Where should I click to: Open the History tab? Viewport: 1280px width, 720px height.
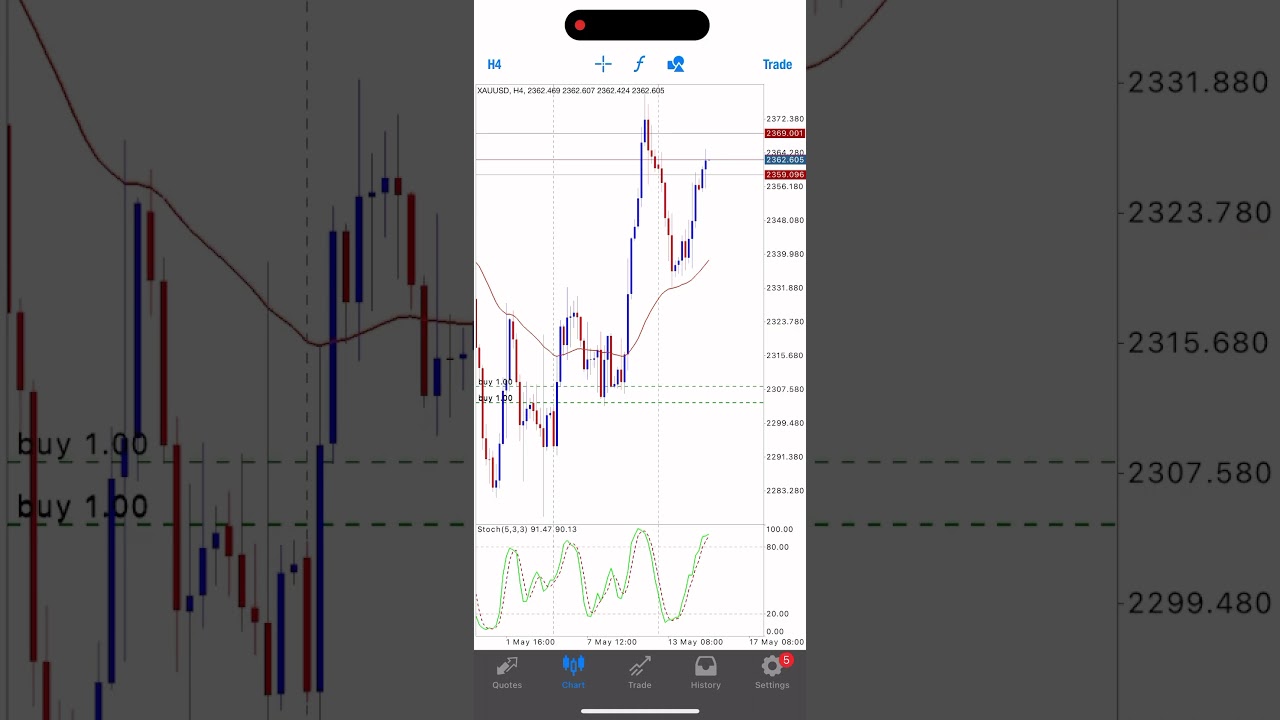706,673
